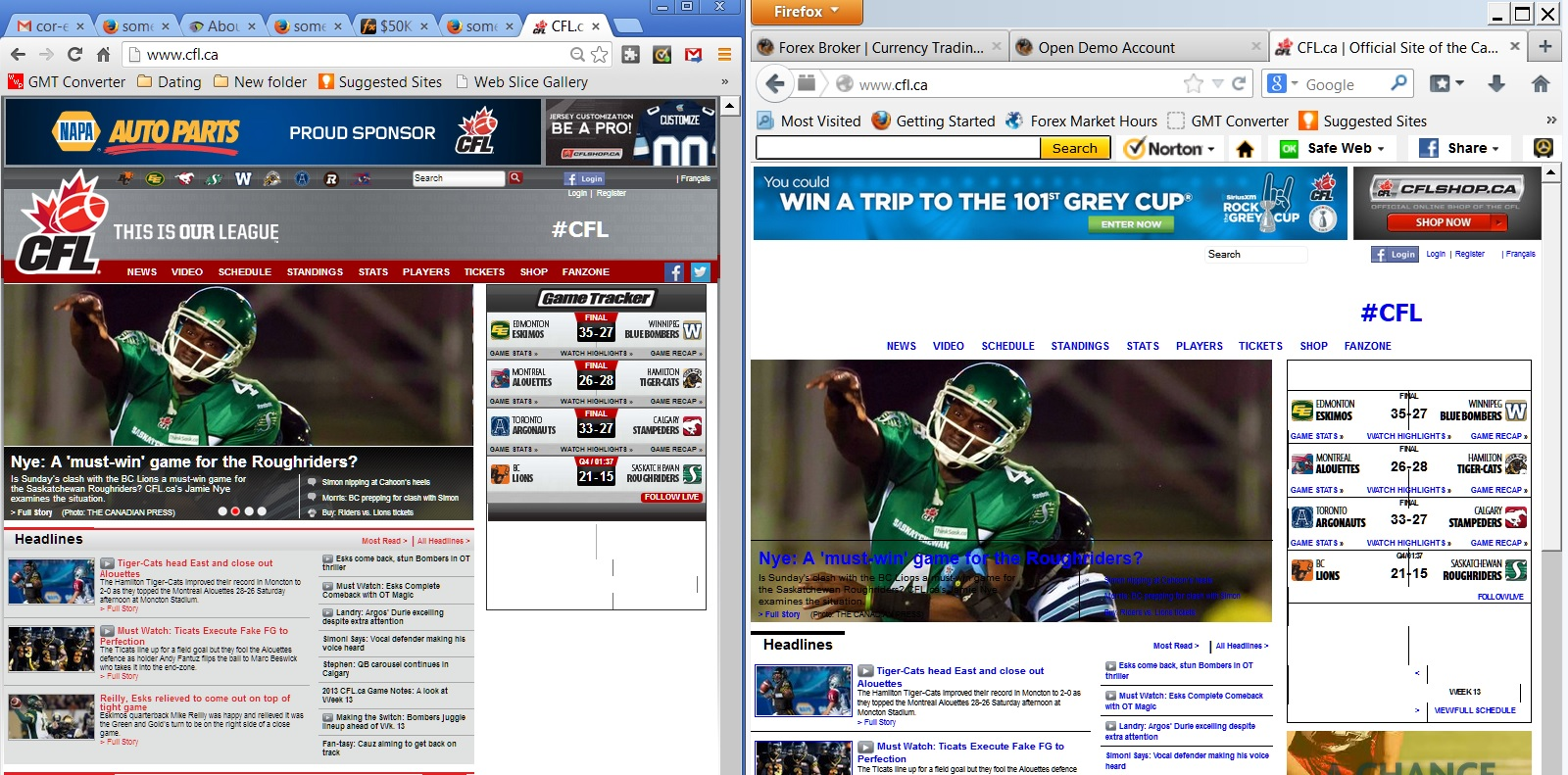The width and height of the screenshot is (1568, 775).
Task: Switch to Open Demo Account tab in Firefox
Action: pyautogui.click(x=1138, y=47)
